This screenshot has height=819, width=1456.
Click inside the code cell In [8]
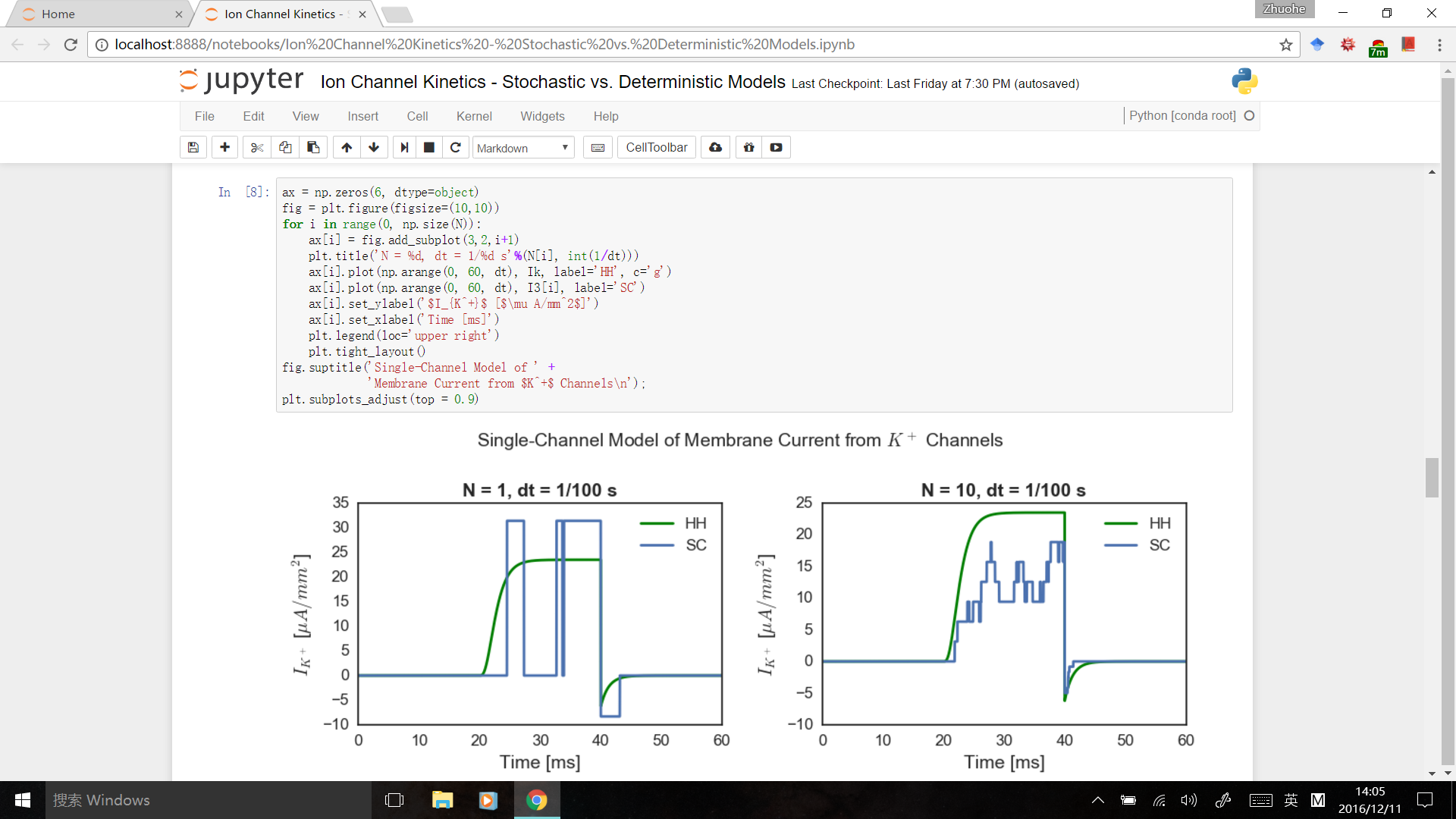[x=754, y=295]
